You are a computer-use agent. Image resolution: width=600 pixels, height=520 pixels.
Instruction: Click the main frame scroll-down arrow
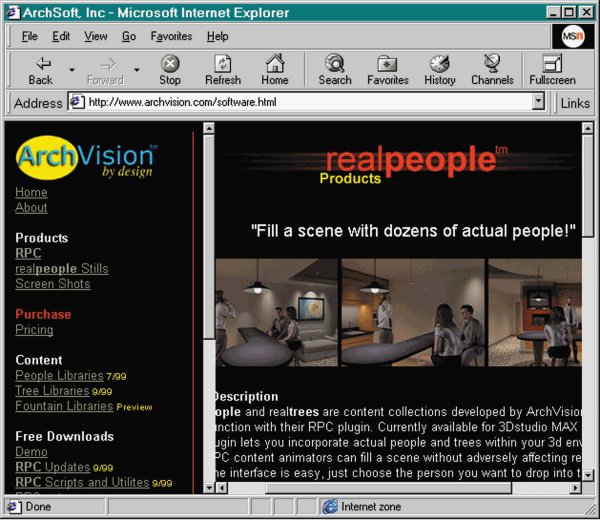588,475
